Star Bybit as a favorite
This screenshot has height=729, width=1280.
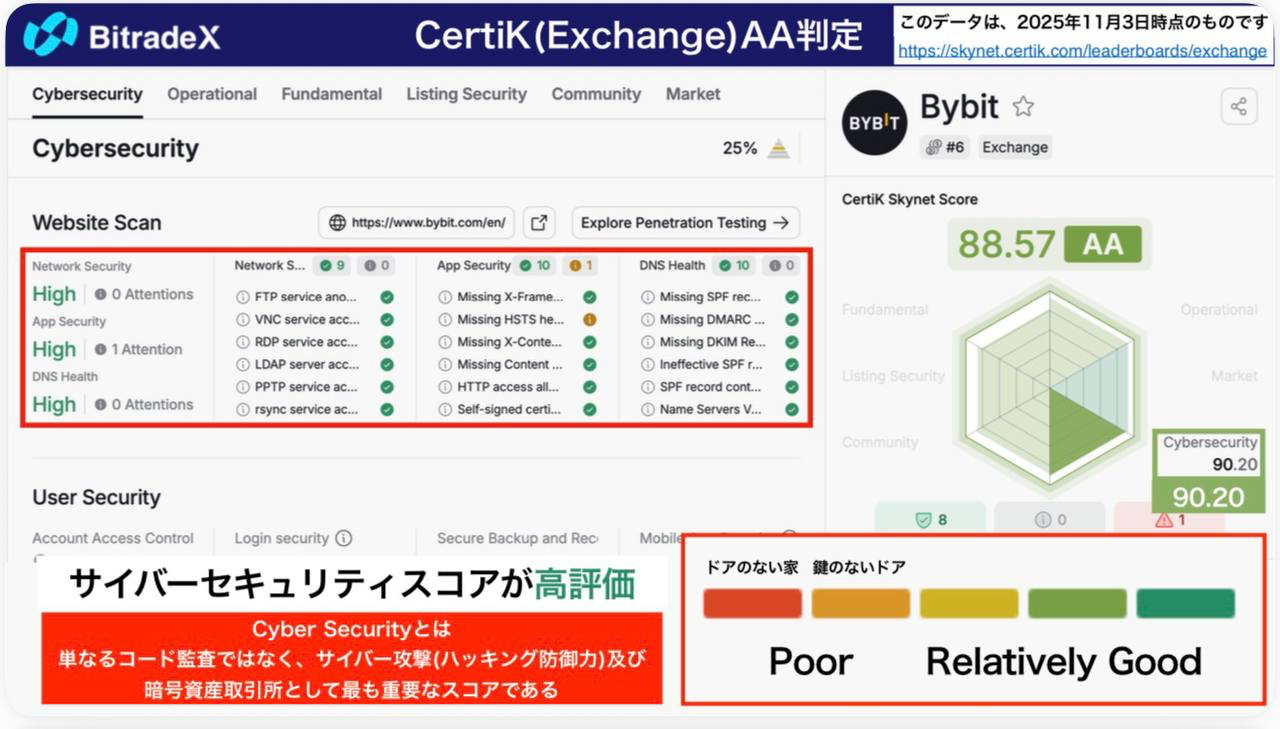click(1023, 107)
